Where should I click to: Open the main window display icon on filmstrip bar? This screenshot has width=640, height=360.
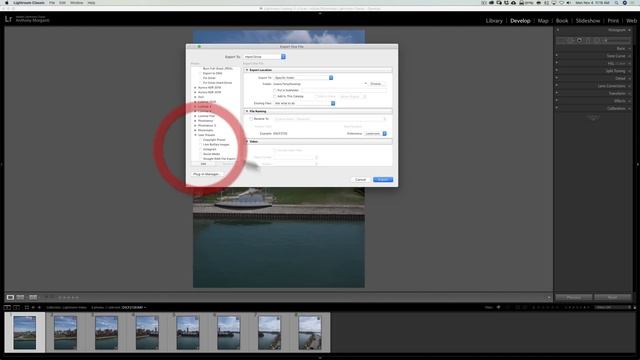tap(7, 307)
